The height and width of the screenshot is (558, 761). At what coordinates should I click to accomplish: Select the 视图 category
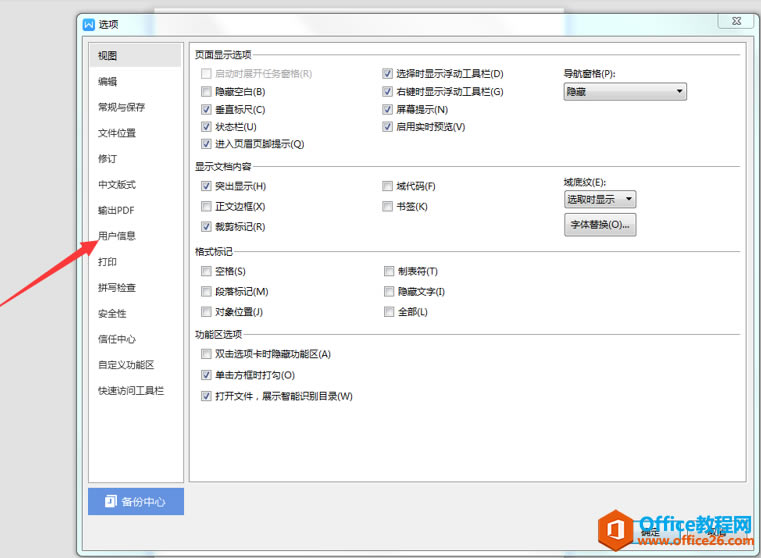[135, 55]
